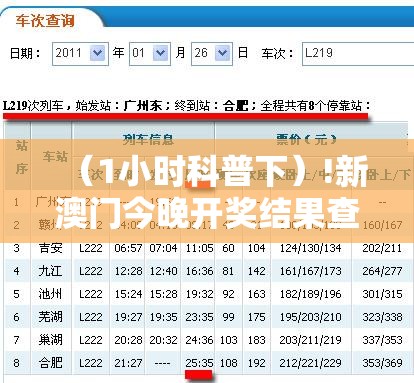Click soft seat price 183
414x383 pixels.
coord(256,340)
